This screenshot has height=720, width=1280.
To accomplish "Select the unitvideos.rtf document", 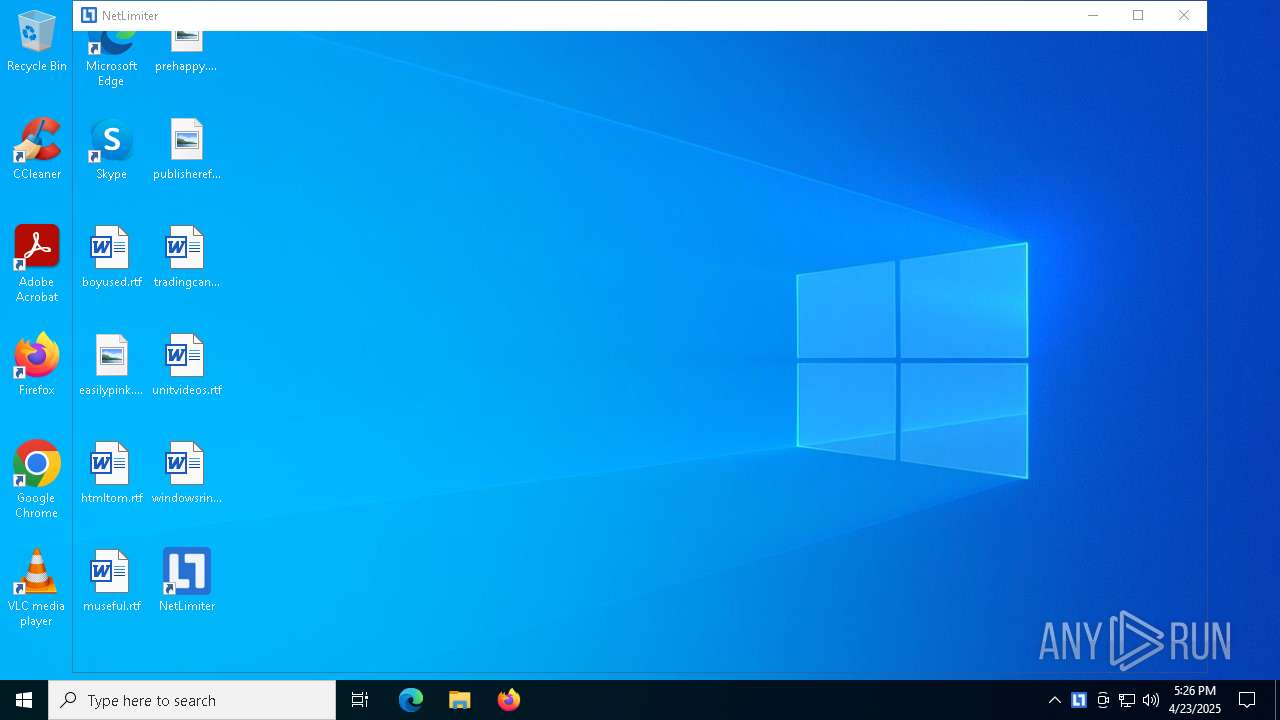I will (186, 366).
